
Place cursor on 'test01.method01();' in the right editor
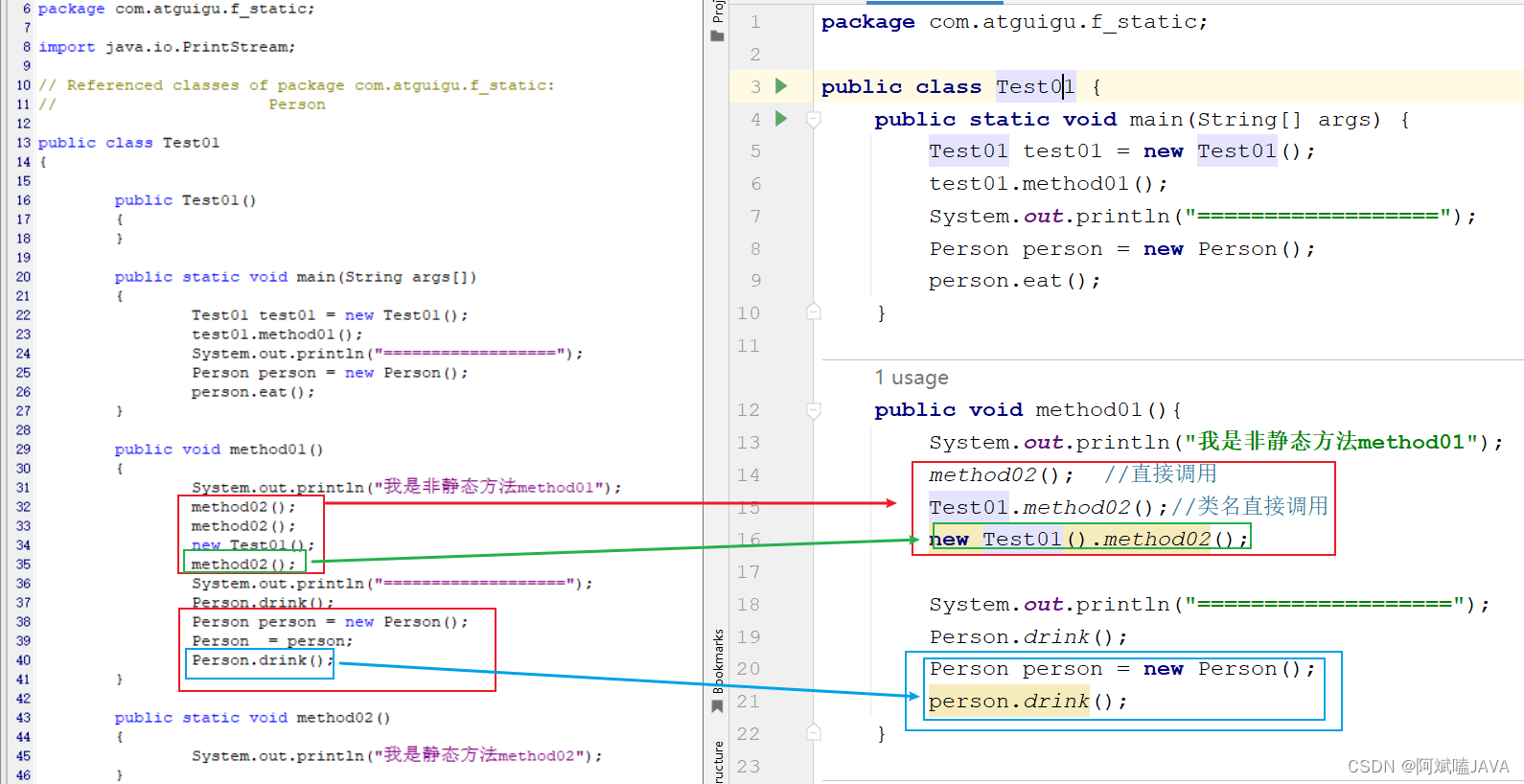[x=1049, y=184]
